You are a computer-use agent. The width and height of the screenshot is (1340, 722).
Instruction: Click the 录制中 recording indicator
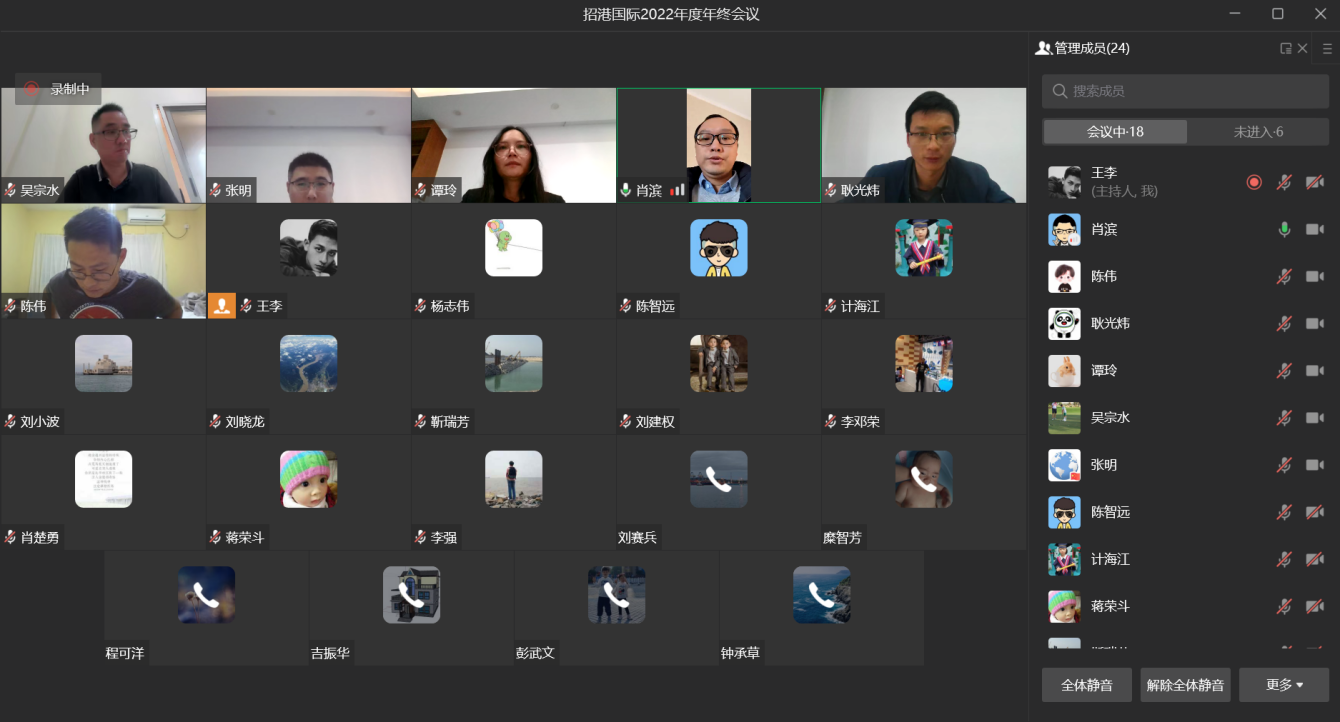(x=58, y=89)
